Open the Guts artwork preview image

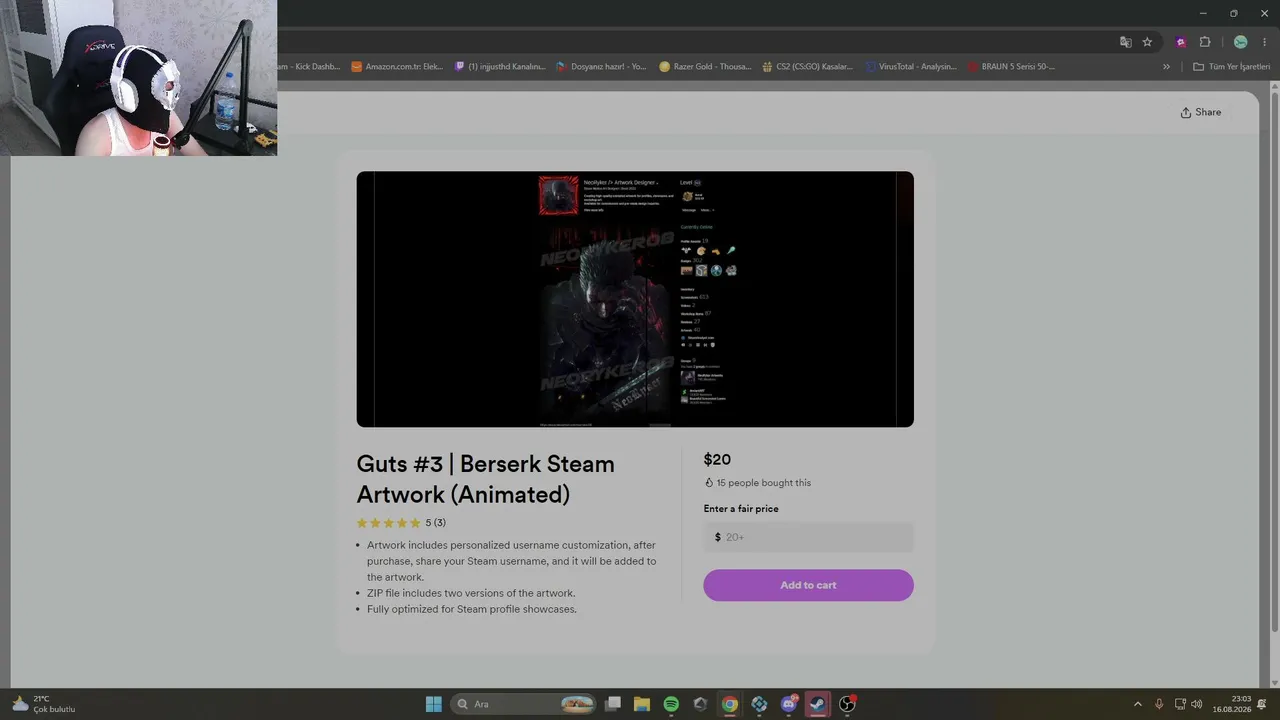635,299
